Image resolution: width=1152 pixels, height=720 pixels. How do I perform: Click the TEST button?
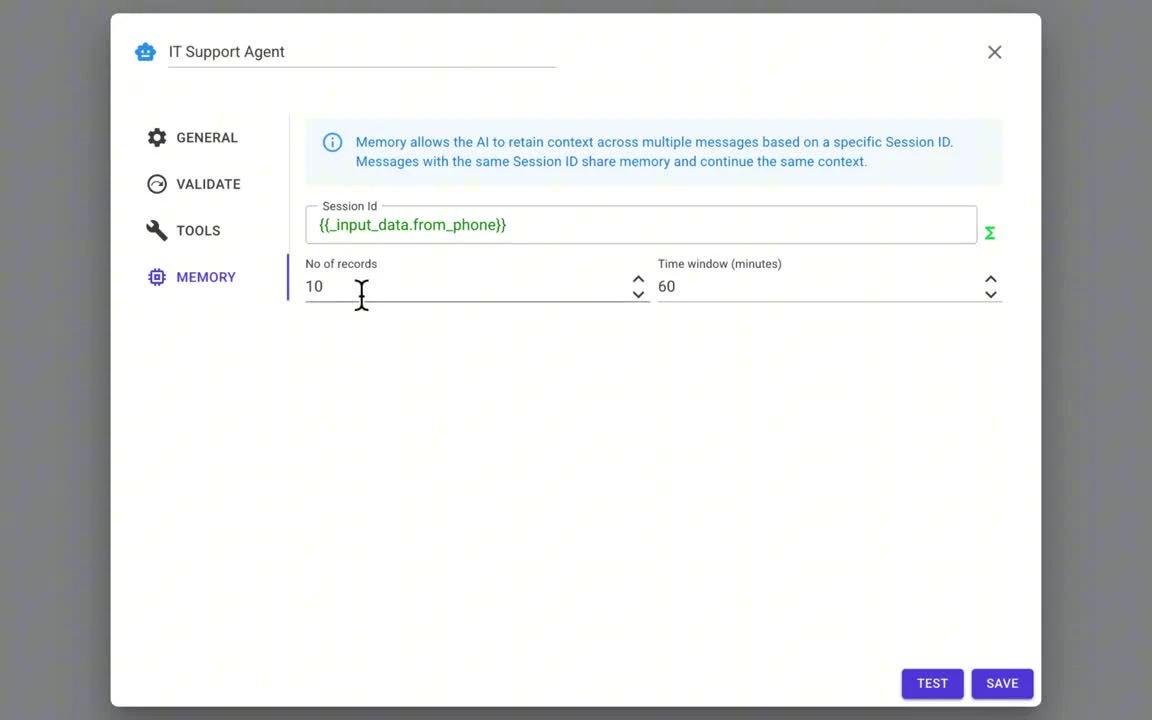tap(932, 683)
